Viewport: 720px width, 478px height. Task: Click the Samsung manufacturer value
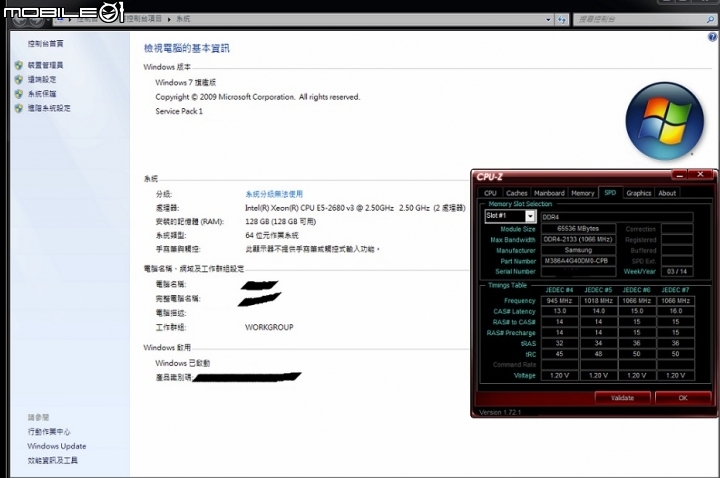pos(578,250)
